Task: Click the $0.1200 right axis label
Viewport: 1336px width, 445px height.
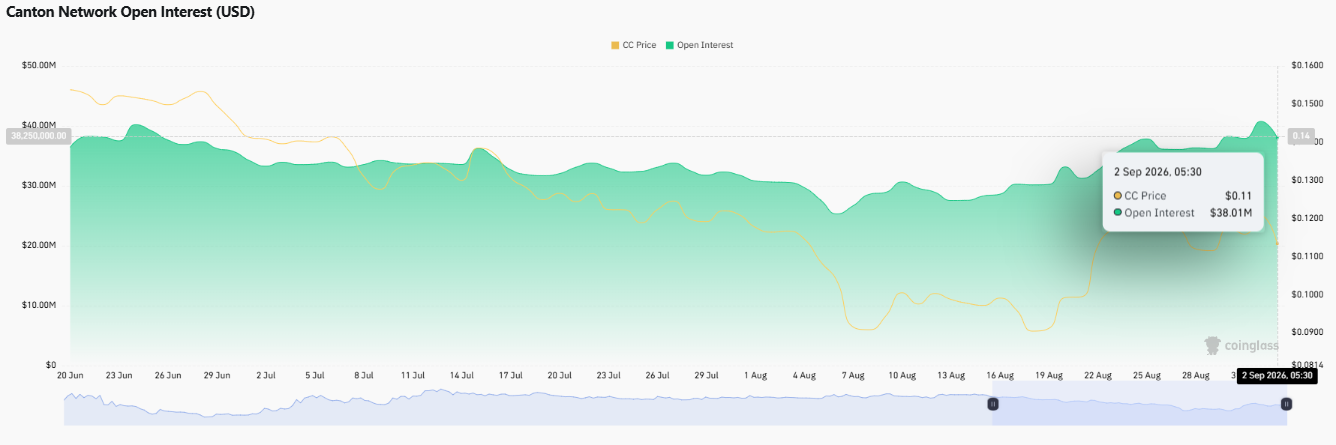Action: tap(1308, 218)
